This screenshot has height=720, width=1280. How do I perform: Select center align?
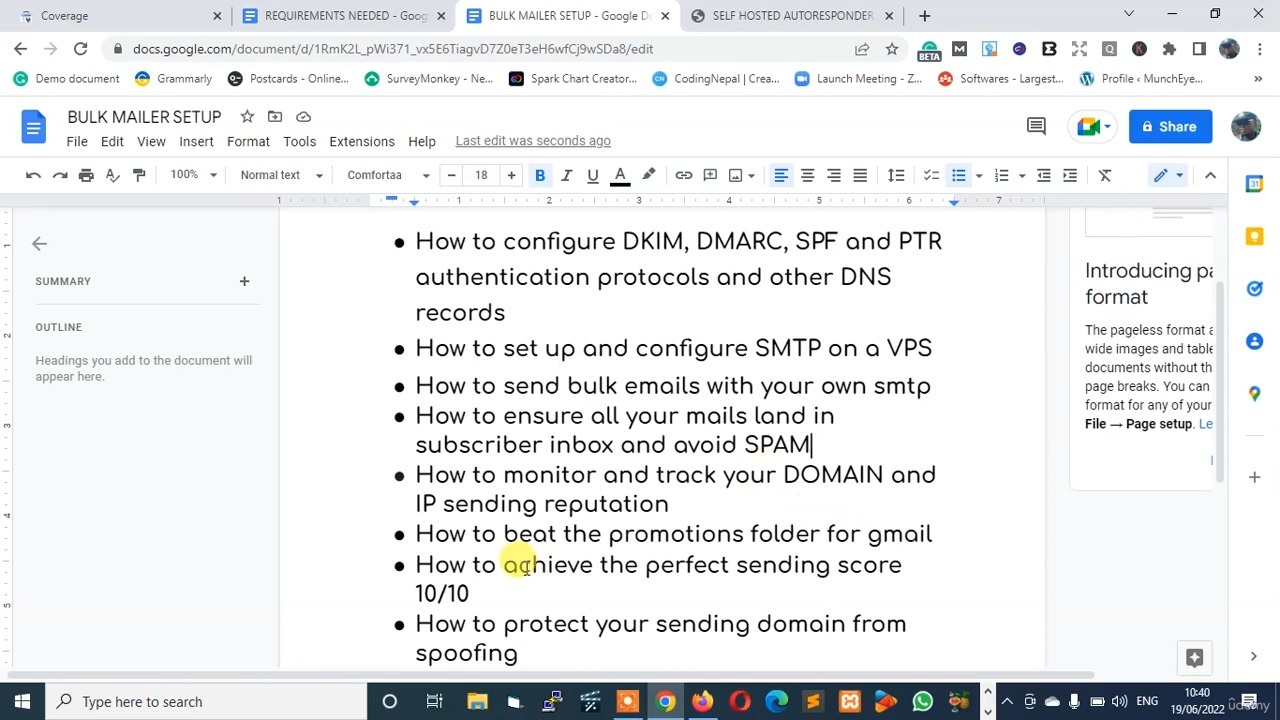(807, 175)
